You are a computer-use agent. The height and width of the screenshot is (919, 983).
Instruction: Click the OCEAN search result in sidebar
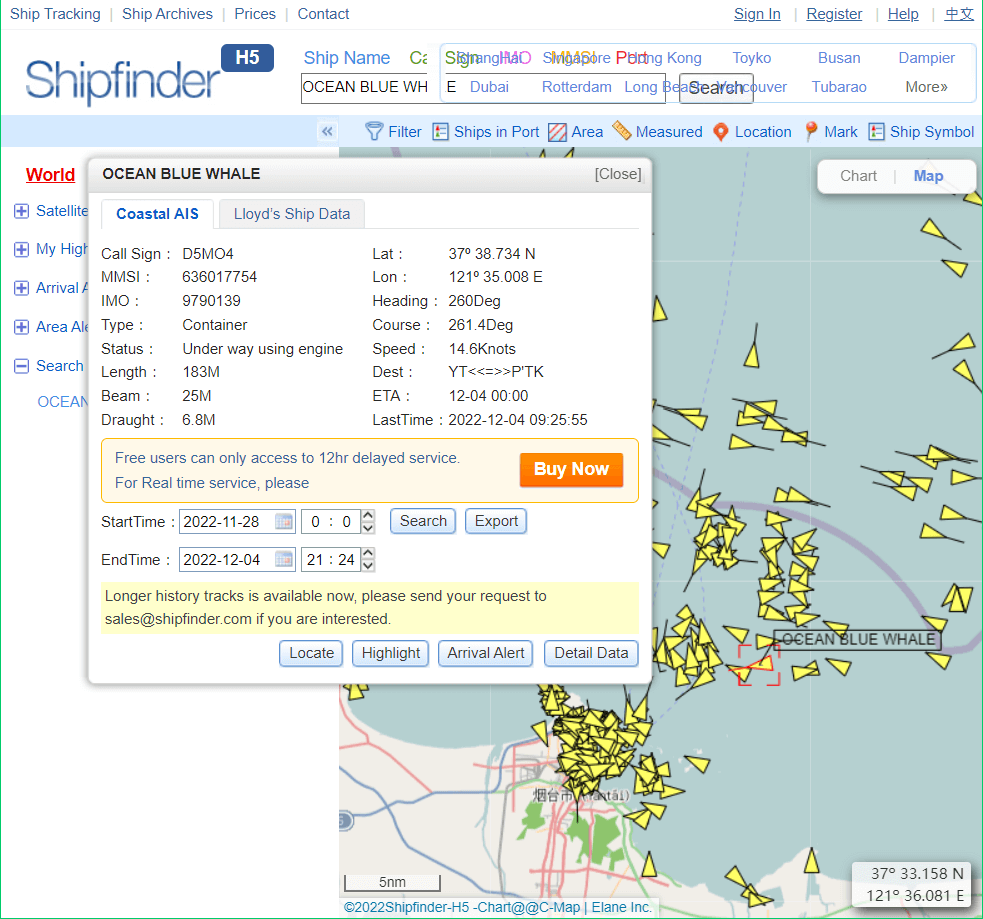pos(63,402)
